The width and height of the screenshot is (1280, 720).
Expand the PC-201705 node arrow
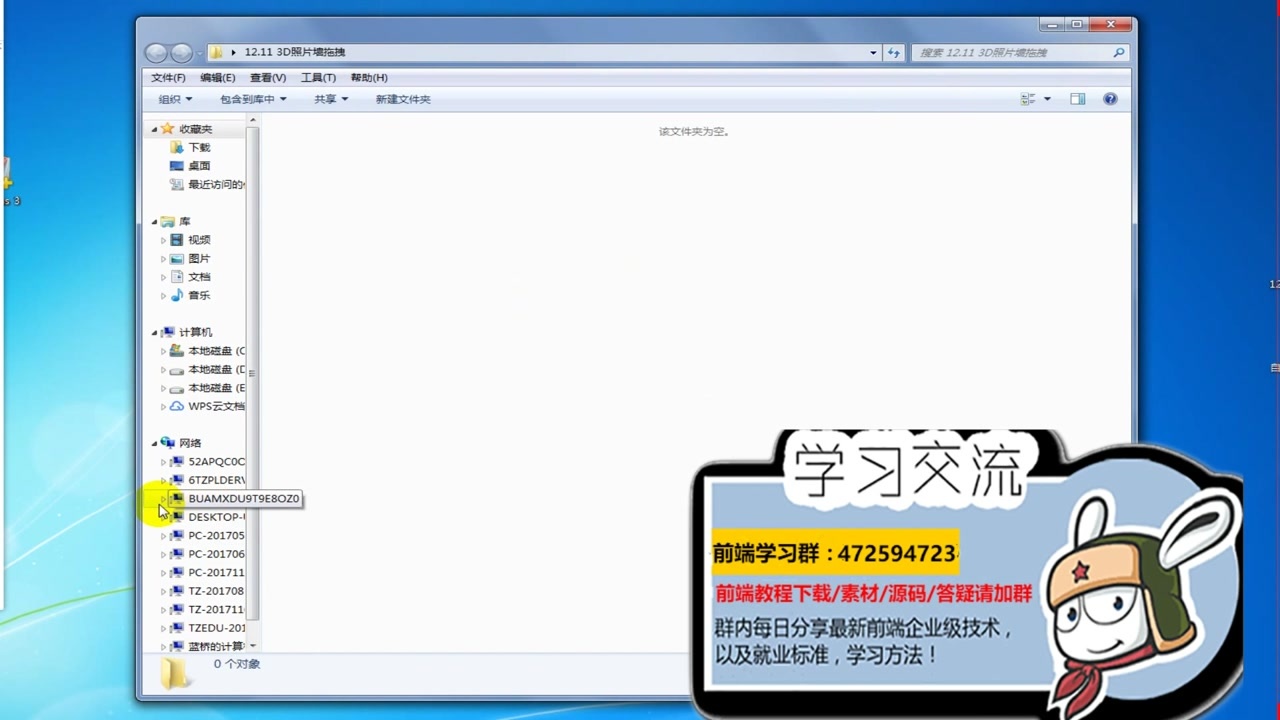click(163, 536)
